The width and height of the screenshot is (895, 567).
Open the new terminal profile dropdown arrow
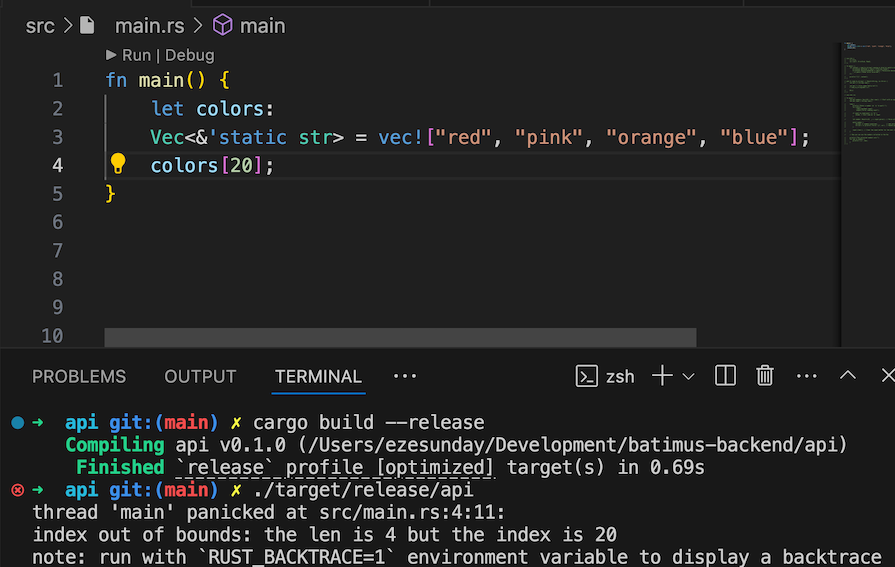tap(688, 376)
